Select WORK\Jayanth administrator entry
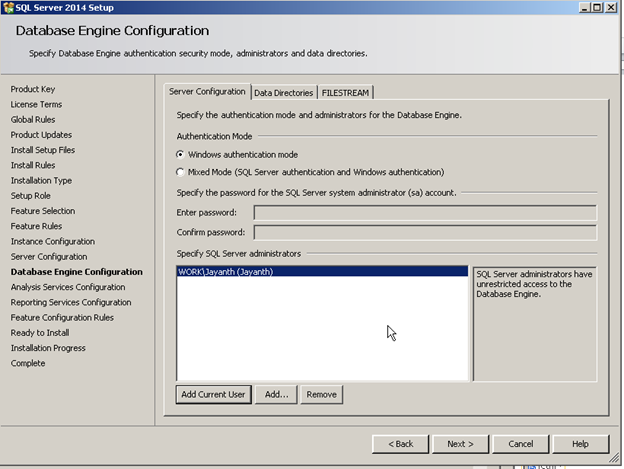This screenshot has width=624, height=469. click(x=322, y=272)
